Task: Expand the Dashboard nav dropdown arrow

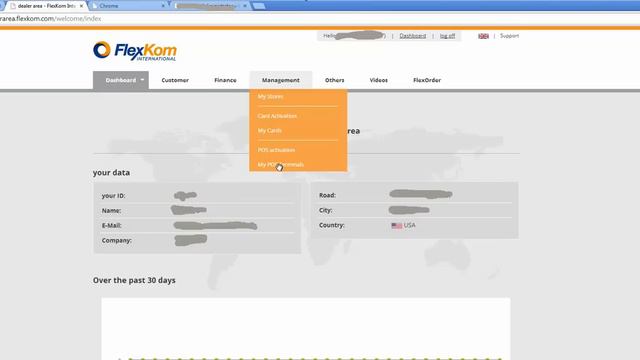Action: (x=142, y=80)
